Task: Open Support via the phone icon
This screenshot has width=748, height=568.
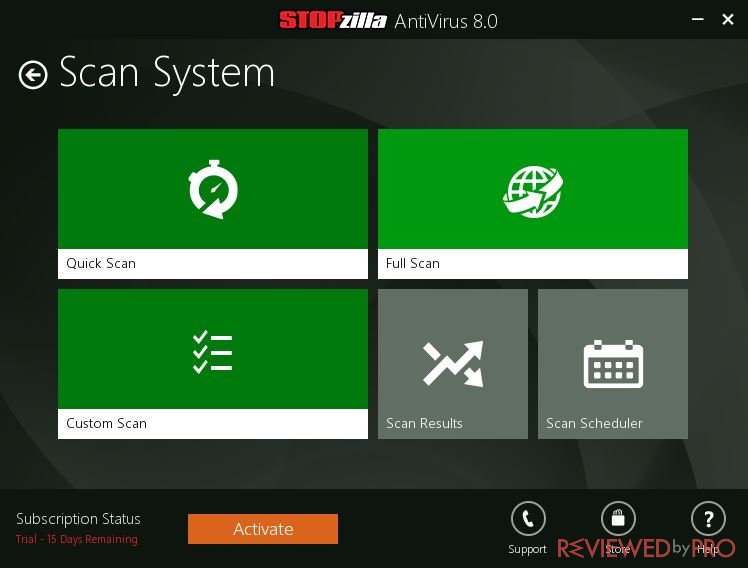Action: pyautogui.click(x=528, y=519)
